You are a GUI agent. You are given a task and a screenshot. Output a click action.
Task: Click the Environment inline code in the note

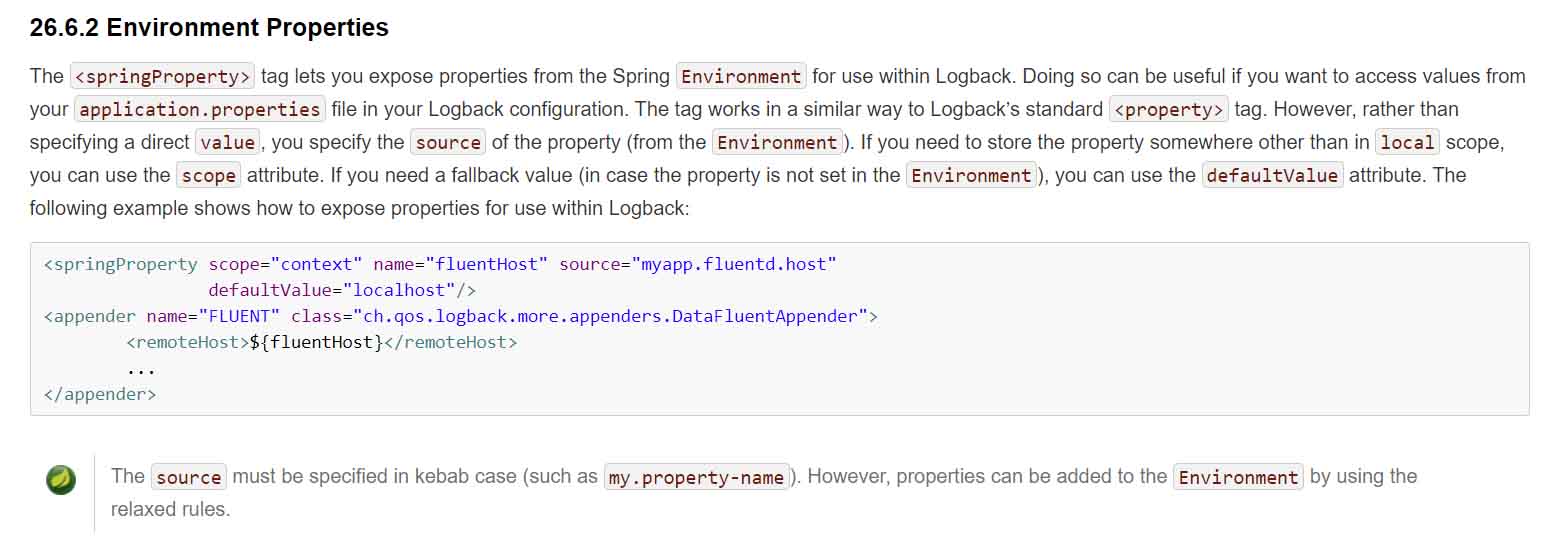[x=1237, y=478]
